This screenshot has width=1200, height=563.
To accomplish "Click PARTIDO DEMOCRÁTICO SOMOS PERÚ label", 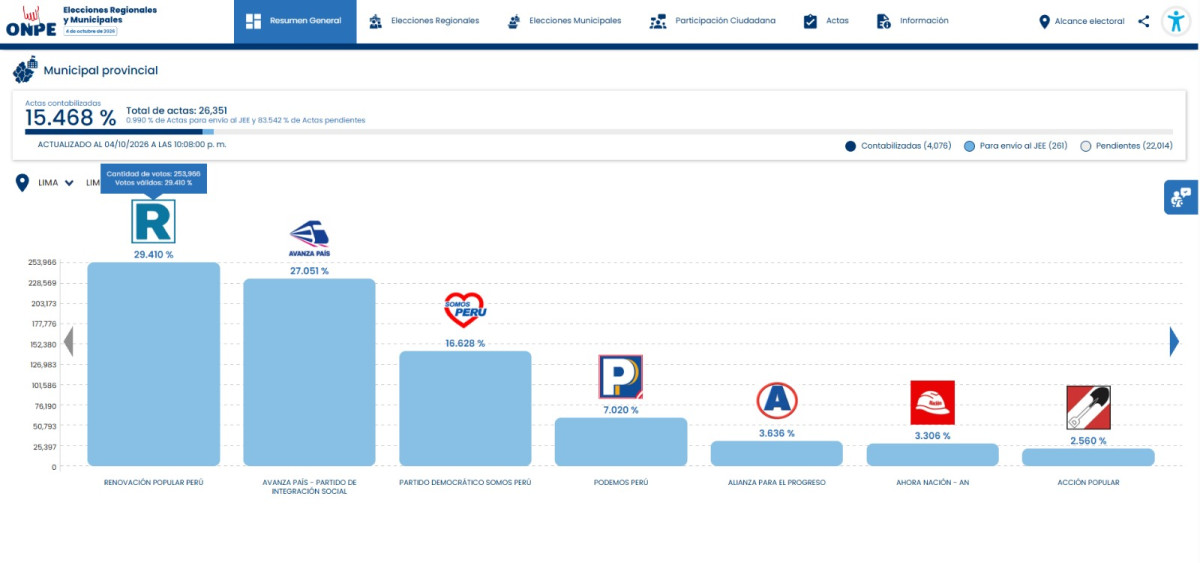I will pos(465,482).
